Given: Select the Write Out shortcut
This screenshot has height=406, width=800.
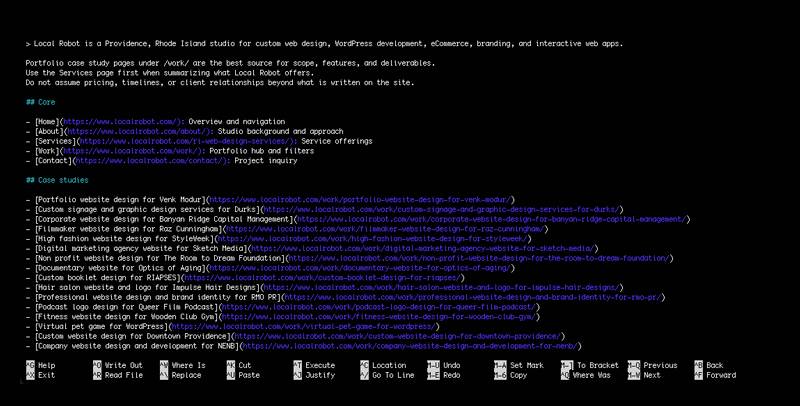Looking at the screenshot, I should (x=122, y=366).
